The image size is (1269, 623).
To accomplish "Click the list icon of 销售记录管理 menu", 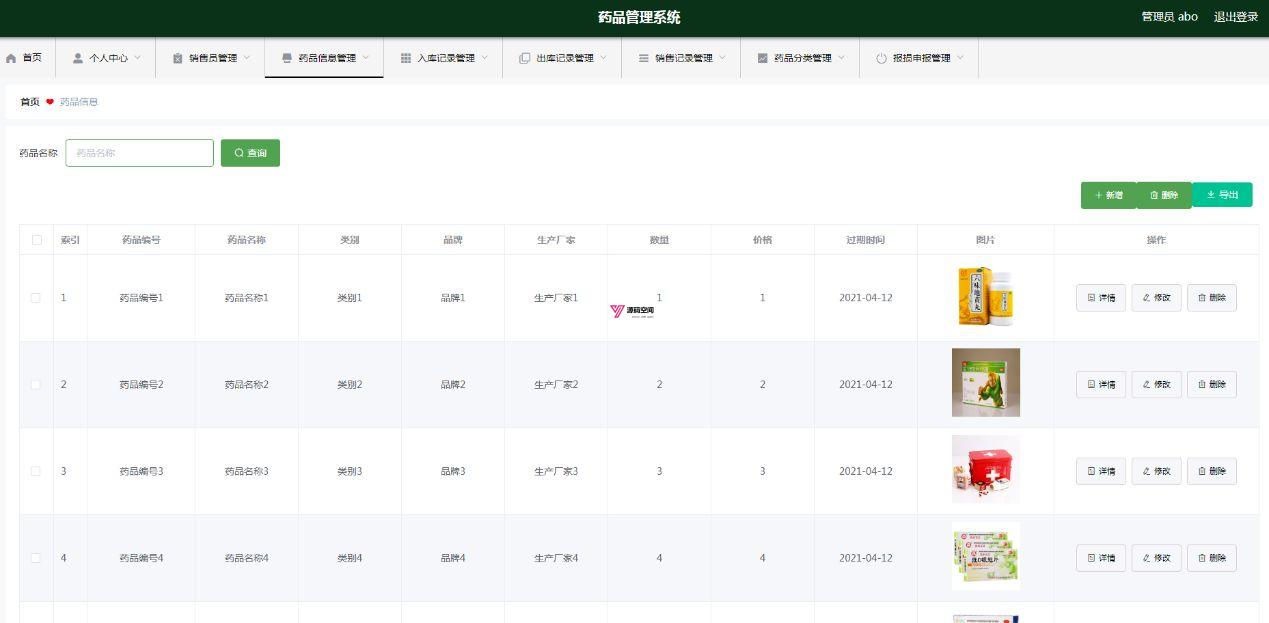I will point(644,58).
